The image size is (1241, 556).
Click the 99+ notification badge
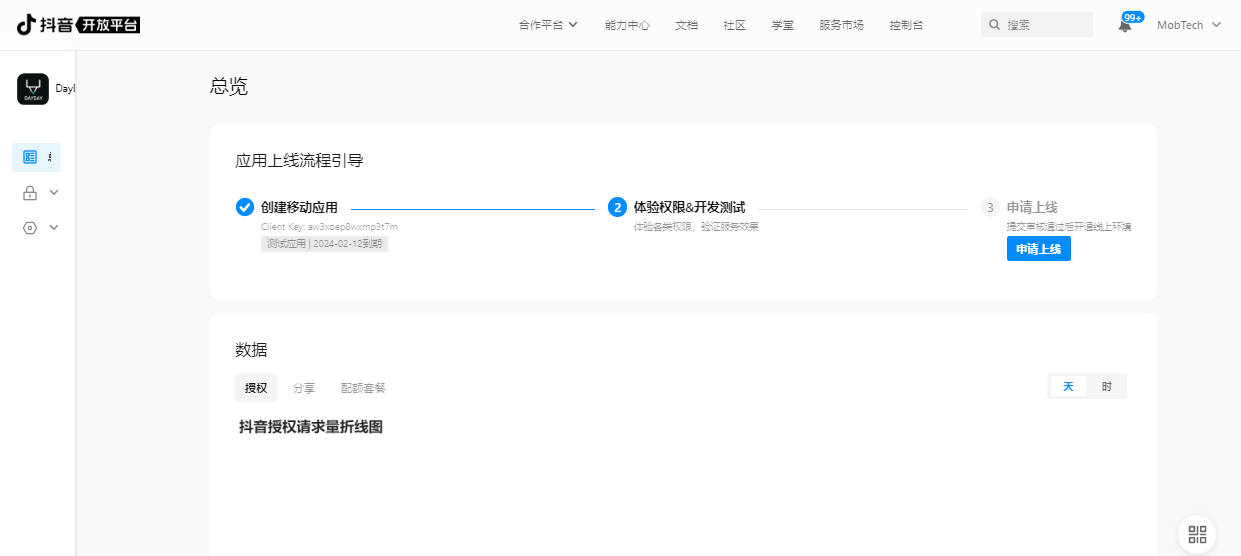(x=1132, y=17)
